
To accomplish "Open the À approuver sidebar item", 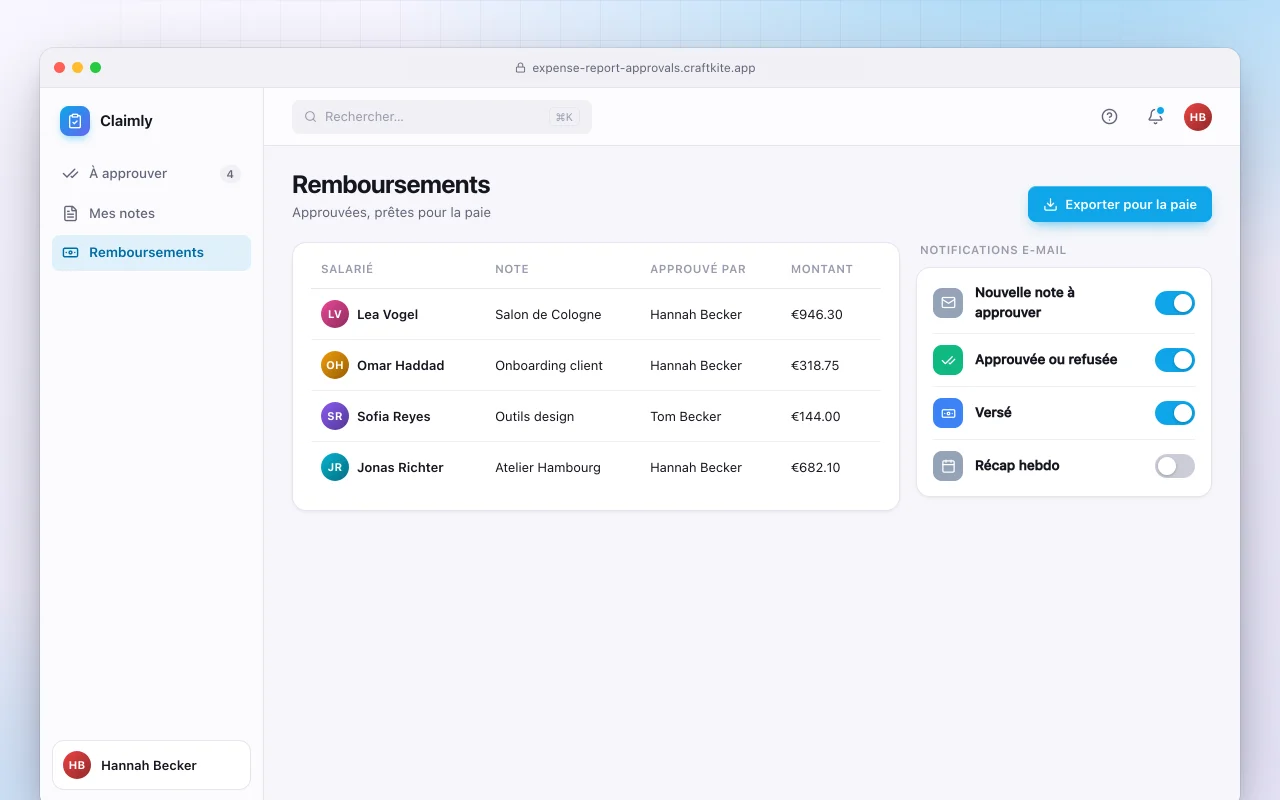I will click(151, 174).
